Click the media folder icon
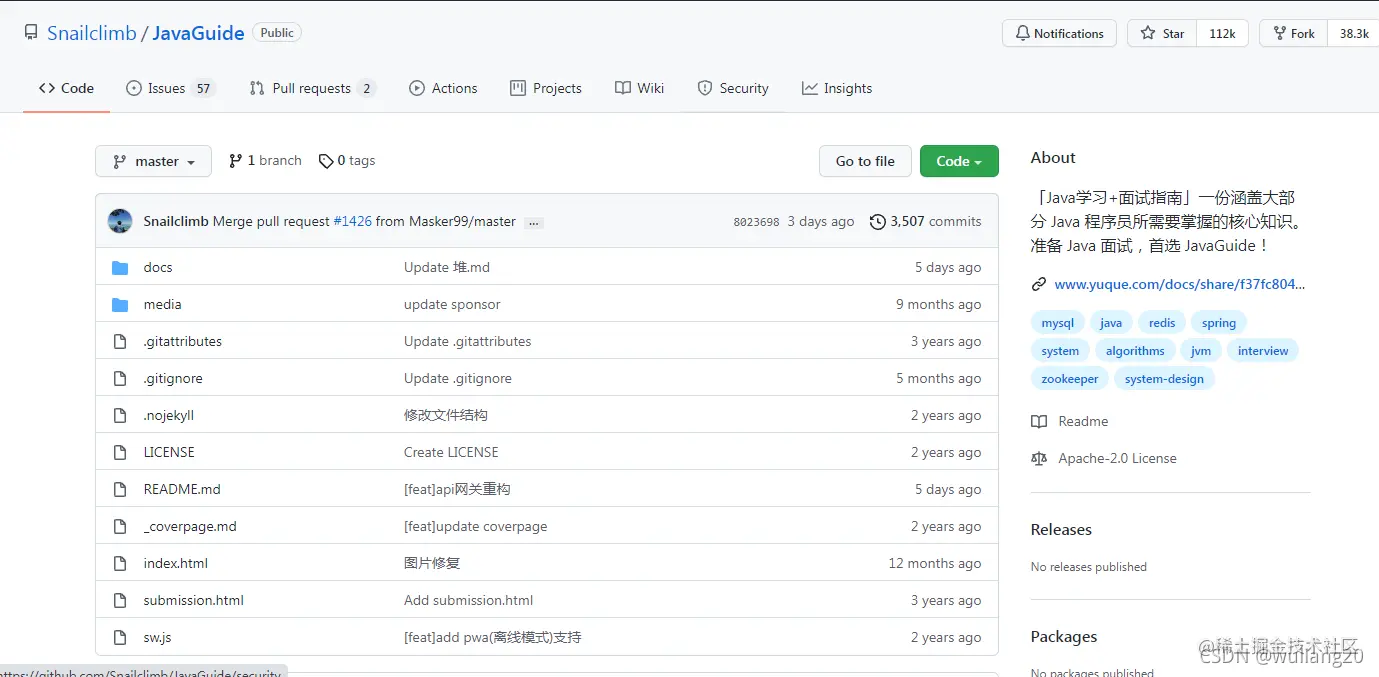Screen dimensions: 1379x677 pyautogui.click(x=120, y=304)
